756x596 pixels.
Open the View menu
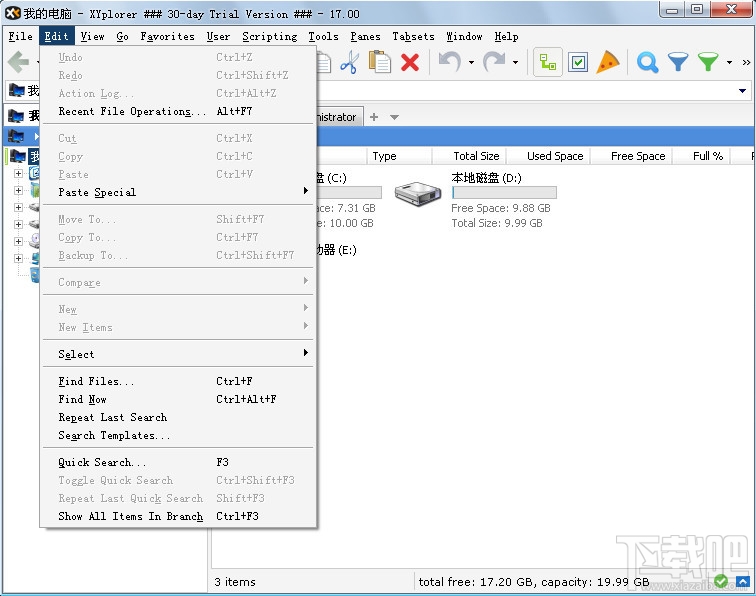click(93, 36)
